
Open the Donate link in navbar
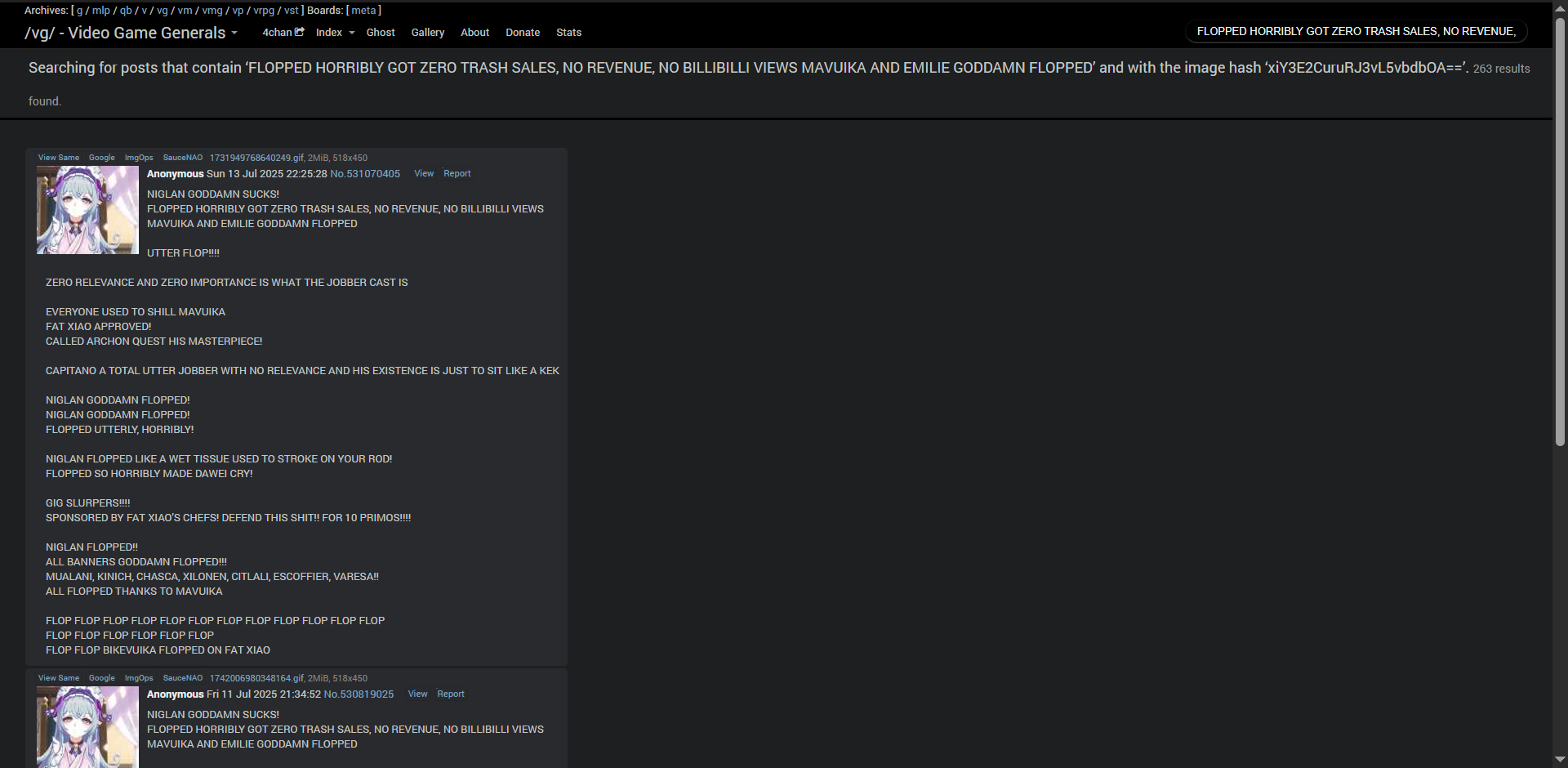click(x=523, y=33)
